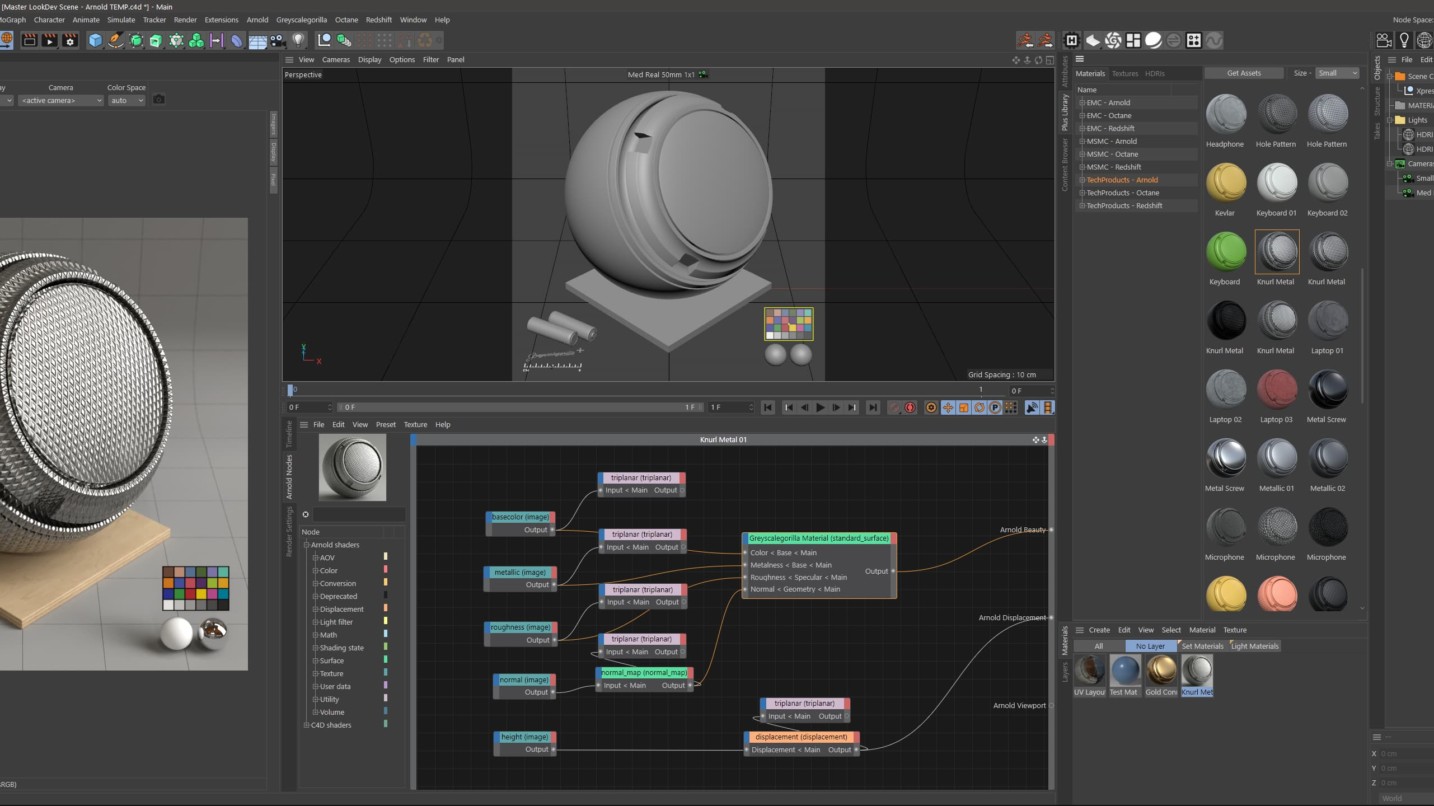Toggle the position keyframe recording icon
The width and height of the screenshot is (1434, 806).
[x=947, y=407]
